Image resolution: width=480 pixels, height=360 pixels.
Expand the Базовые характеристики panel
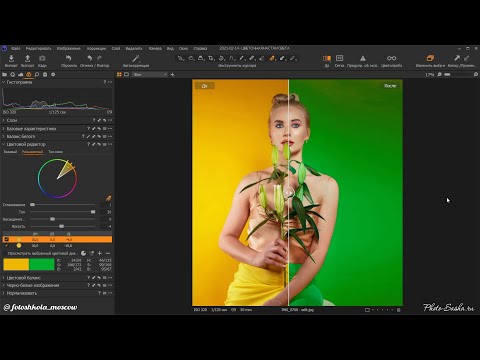3,129
